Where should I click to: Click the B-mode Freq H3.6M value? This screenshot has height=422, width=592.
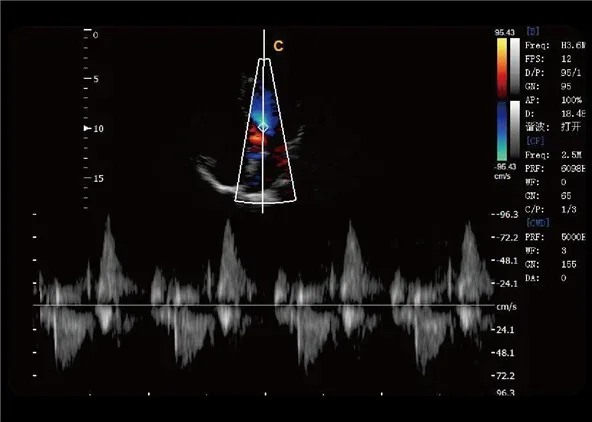tap(573, 46)
